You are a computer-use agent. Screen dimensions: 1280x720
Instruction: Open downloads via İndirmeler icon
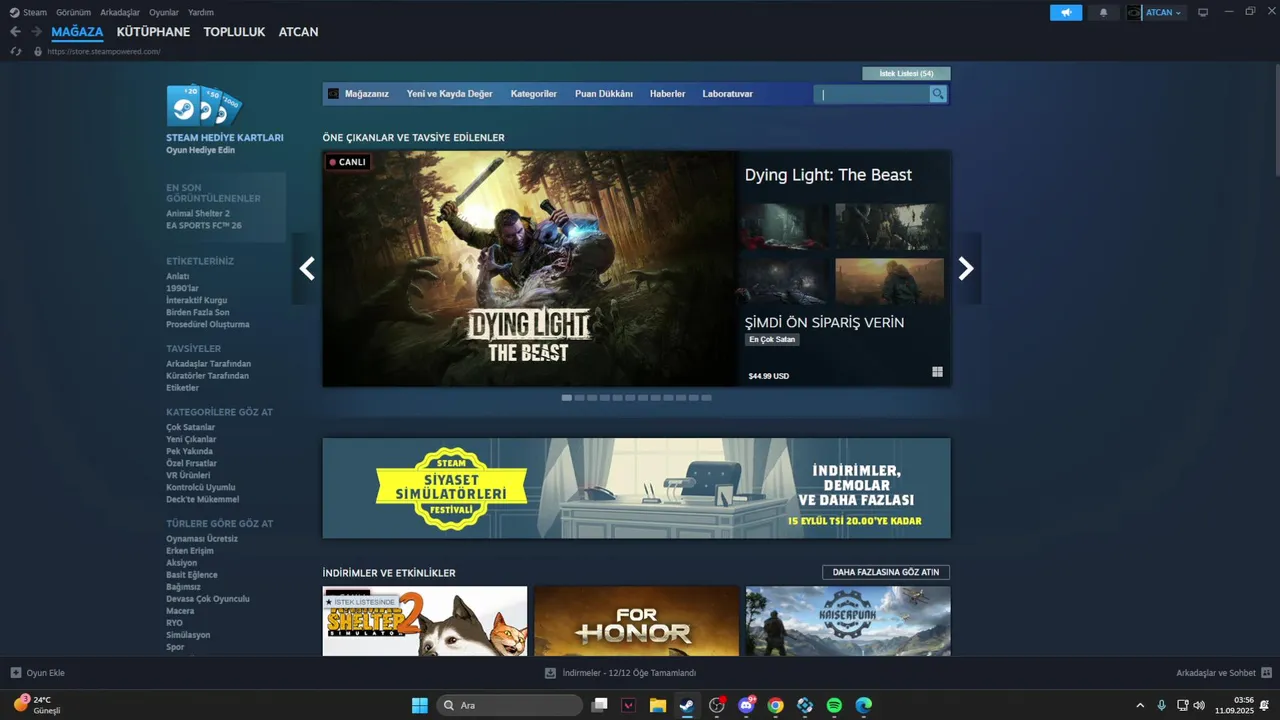[550, 673]
